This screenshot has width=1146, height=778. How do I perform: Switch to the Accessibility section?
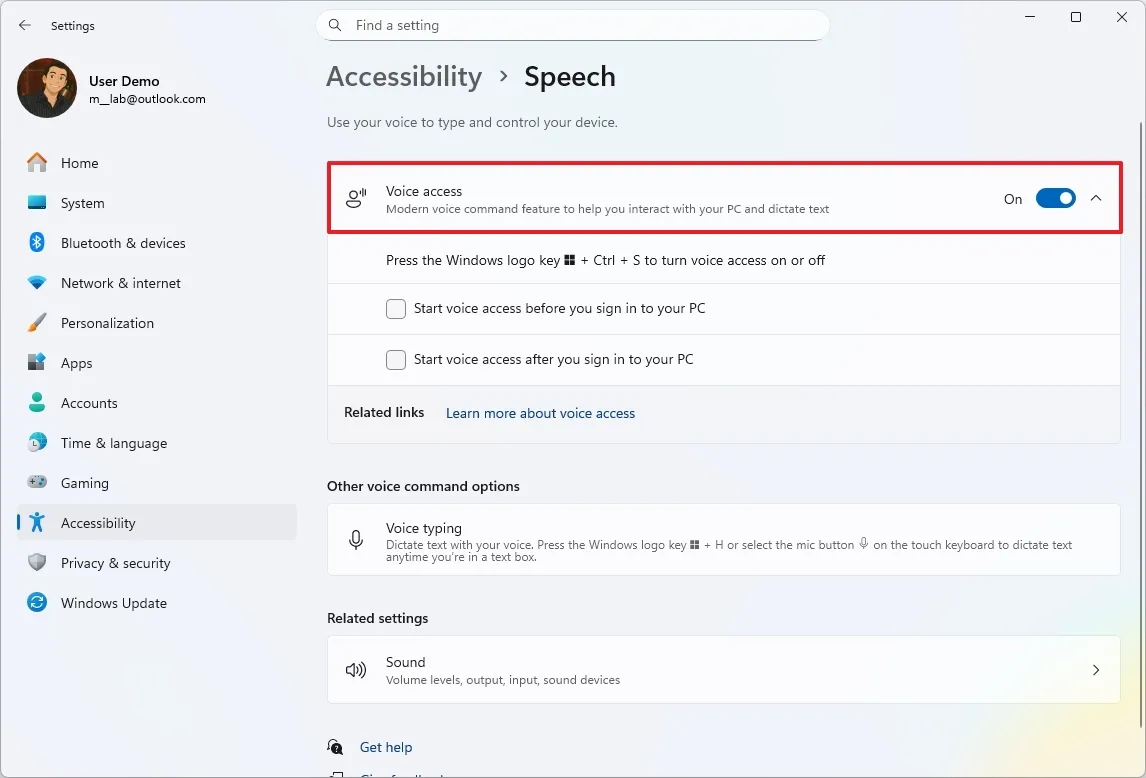tap(97, 522)
